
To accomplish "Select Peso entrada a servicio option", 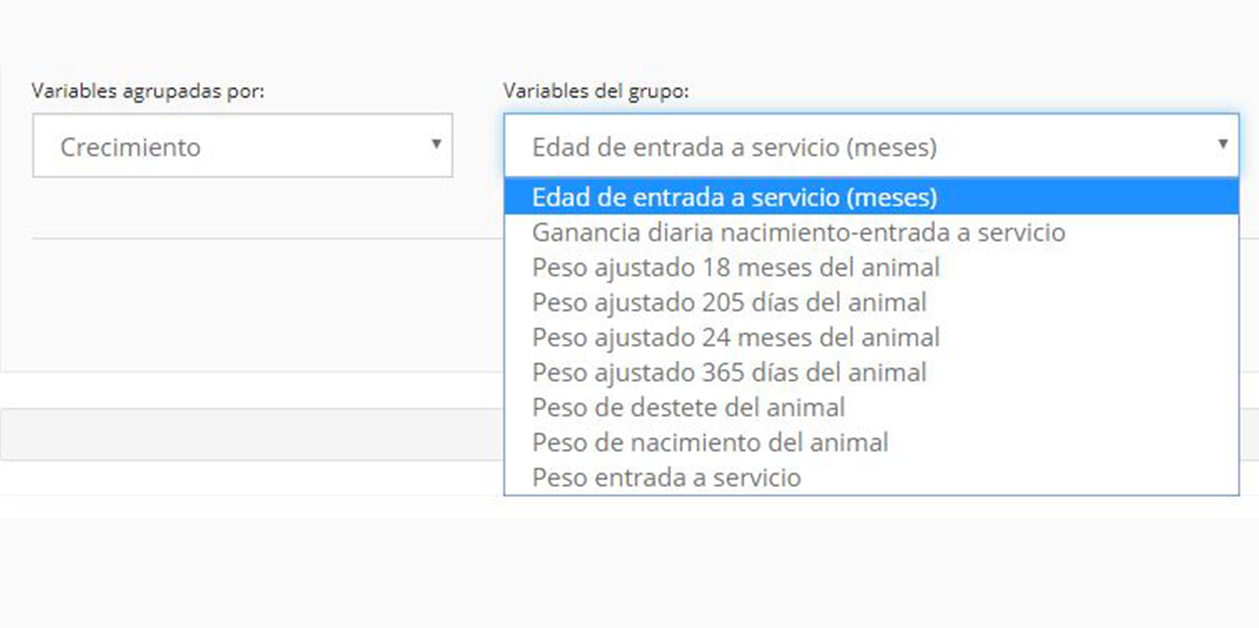I will (871, 477).
